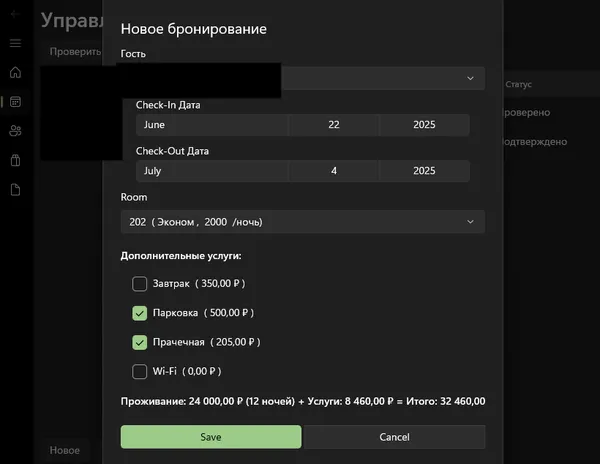Open the bookings calendar icon
The image size is (600, 464).
15,101
